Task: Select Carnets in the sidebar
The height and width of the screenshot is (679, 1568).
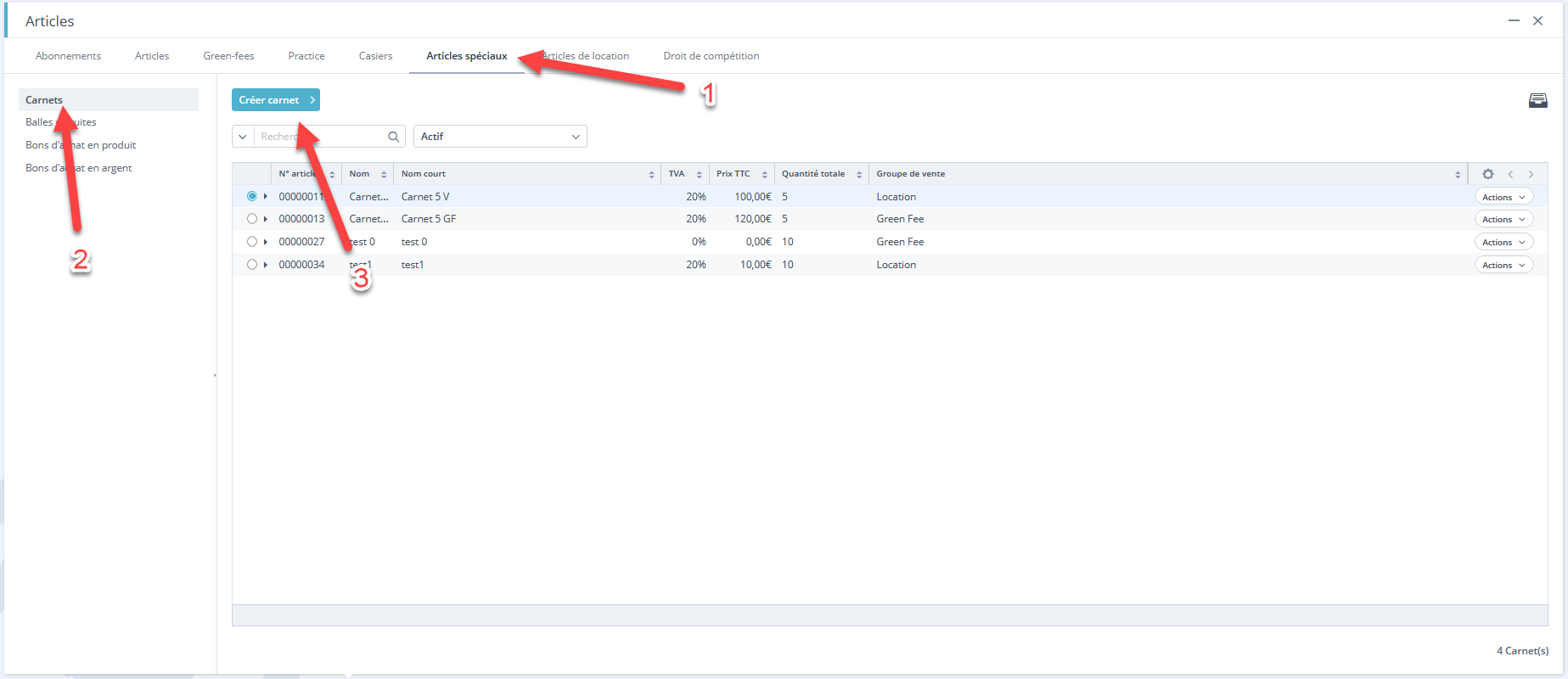Action: (109, 100)
